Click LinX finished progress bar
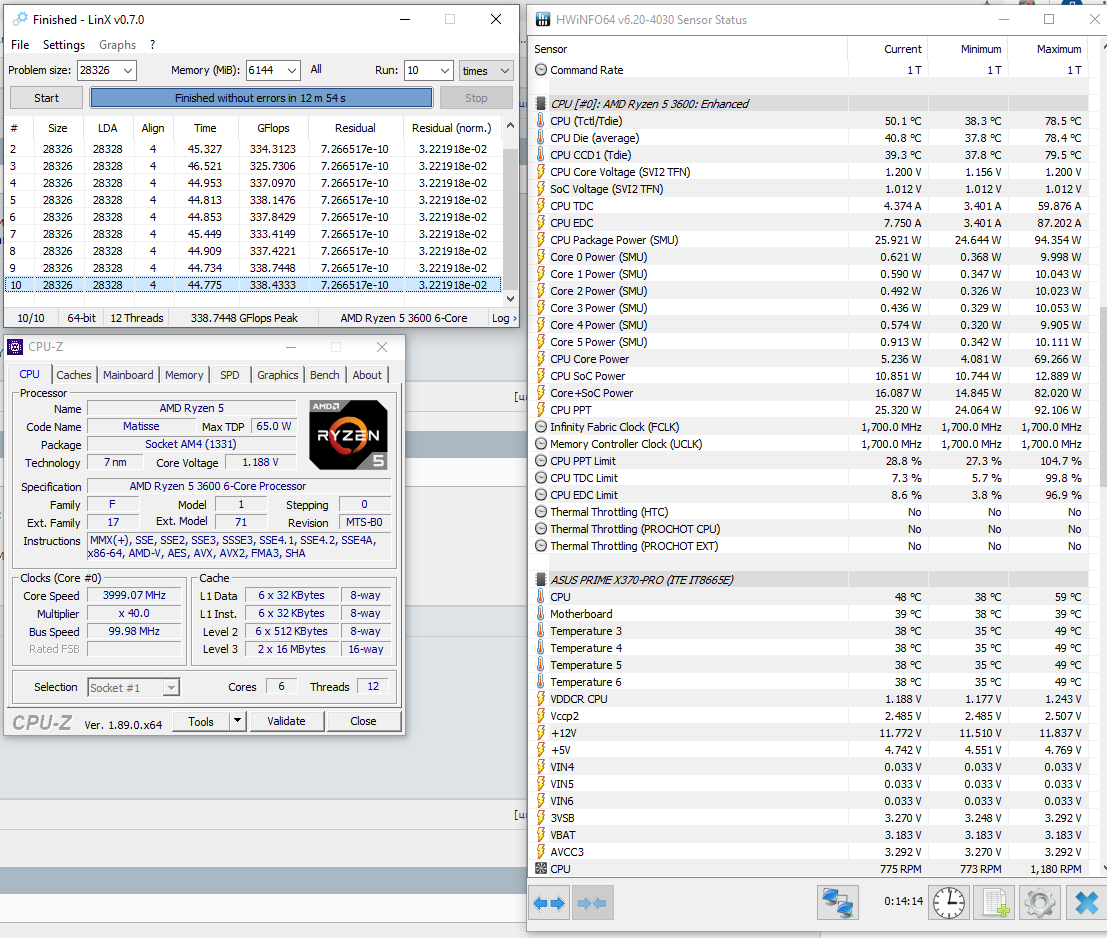1107x938 pixels. (x=261, y=98)
